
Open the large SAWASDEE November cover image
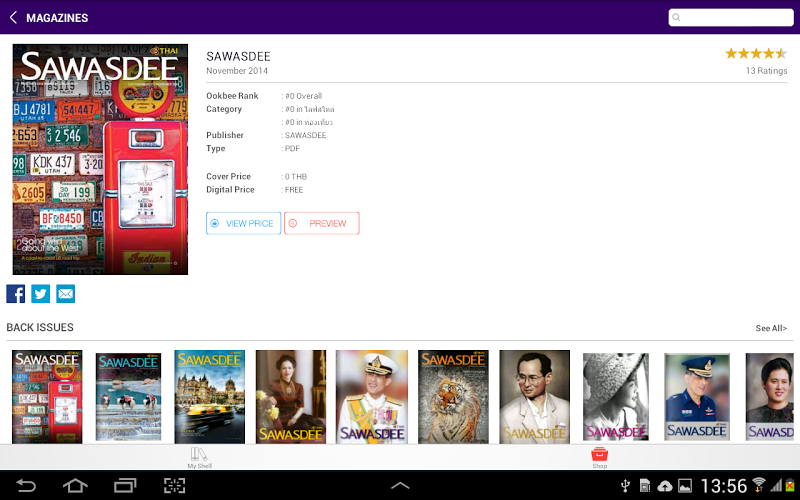pos(100,159)
